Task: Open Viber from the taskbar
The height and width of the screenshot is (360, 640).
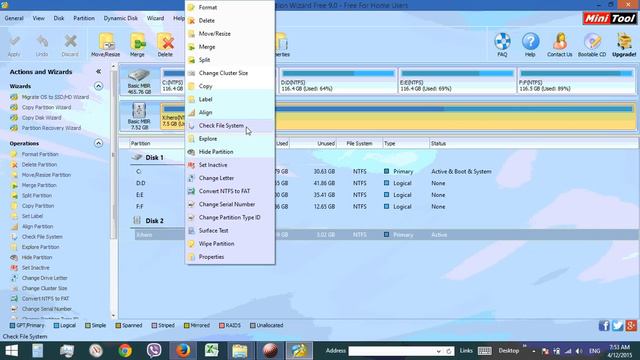Action: point(154,351)
